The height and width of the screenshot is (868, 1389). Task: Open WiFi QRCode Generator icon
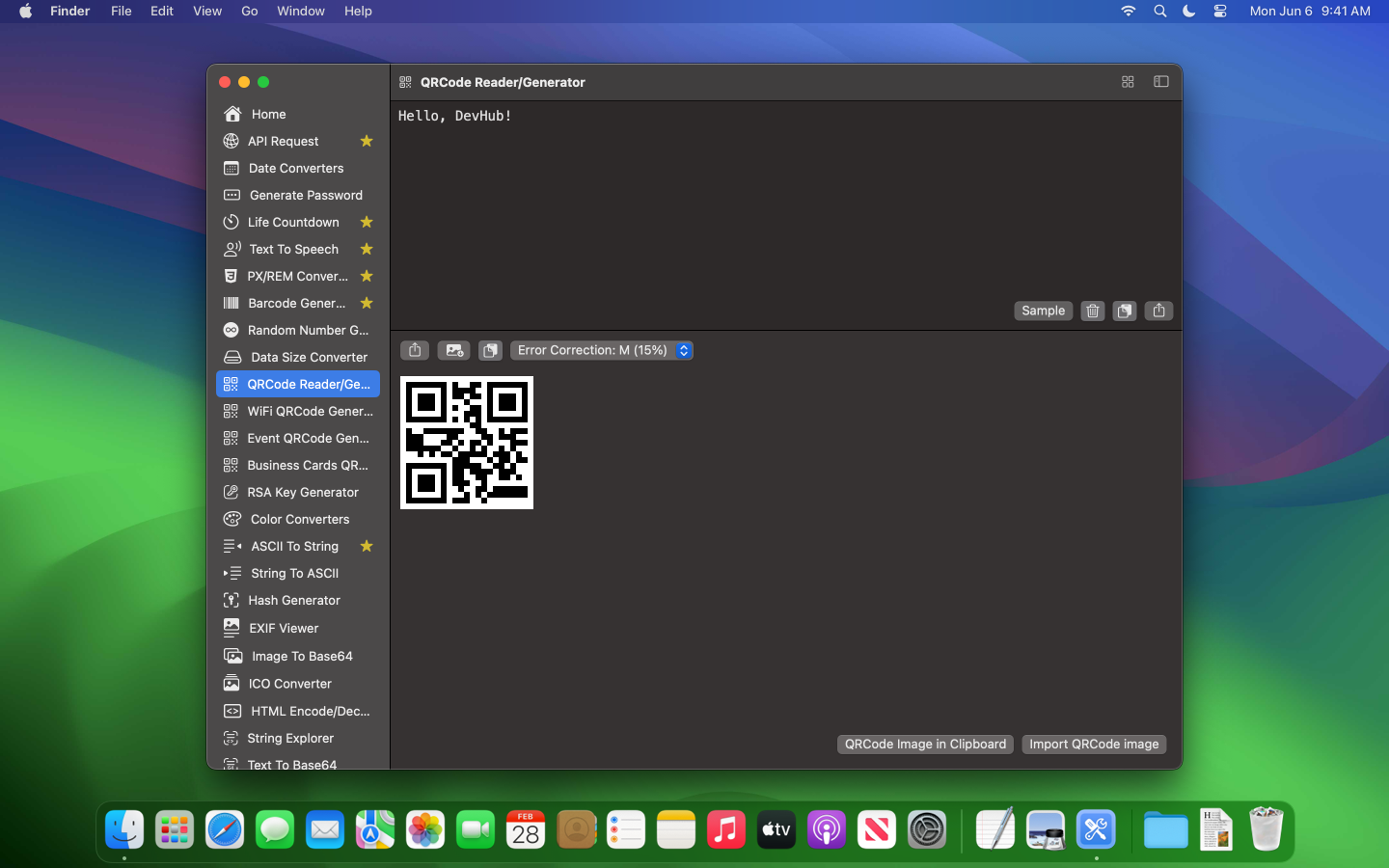point(231,411)
